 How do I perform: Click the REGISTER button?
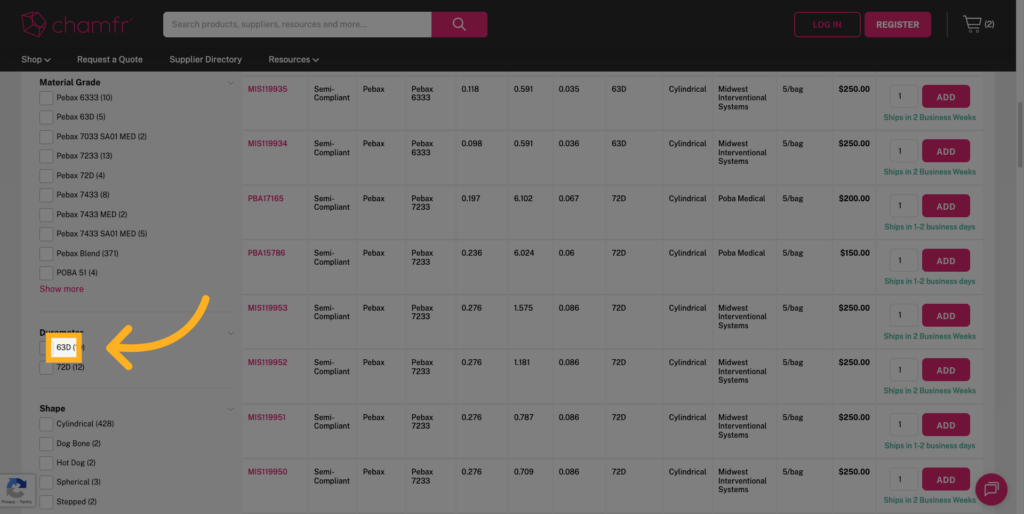(897, 25)
